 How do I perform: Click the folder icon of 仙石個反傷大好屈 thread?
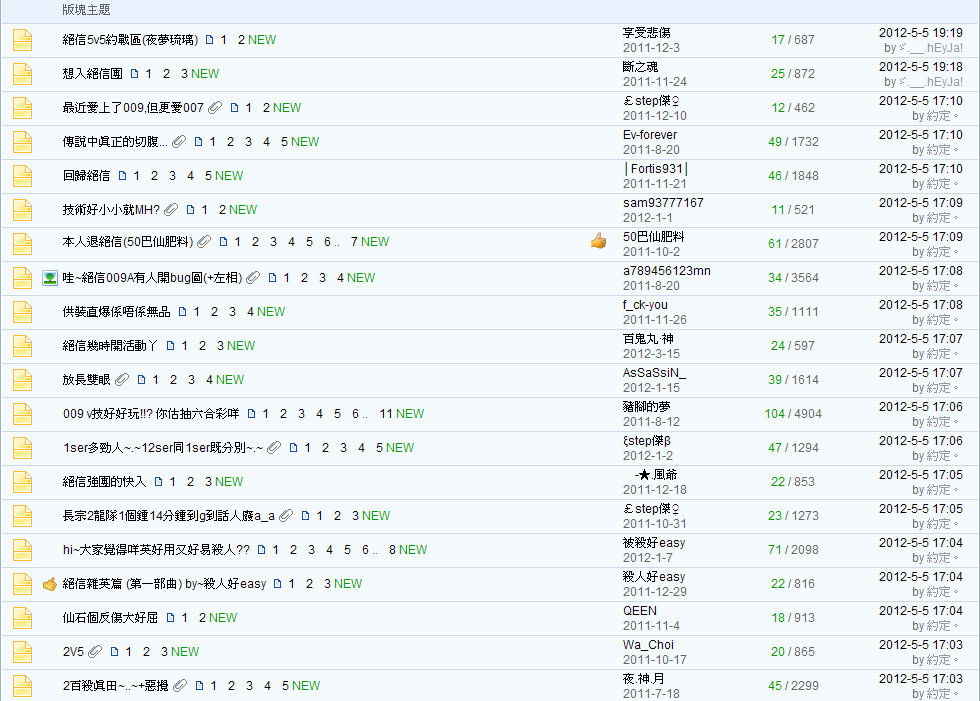point(22,618)
